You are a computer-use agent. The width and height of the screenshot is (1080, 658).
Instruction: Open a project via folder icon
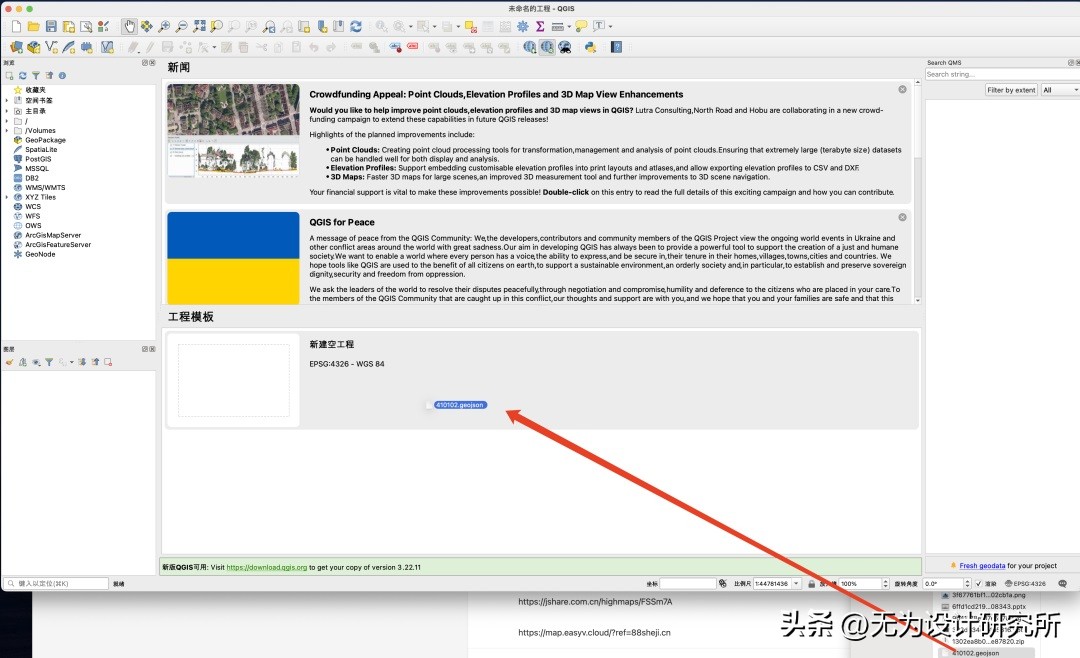click(33, 26)
